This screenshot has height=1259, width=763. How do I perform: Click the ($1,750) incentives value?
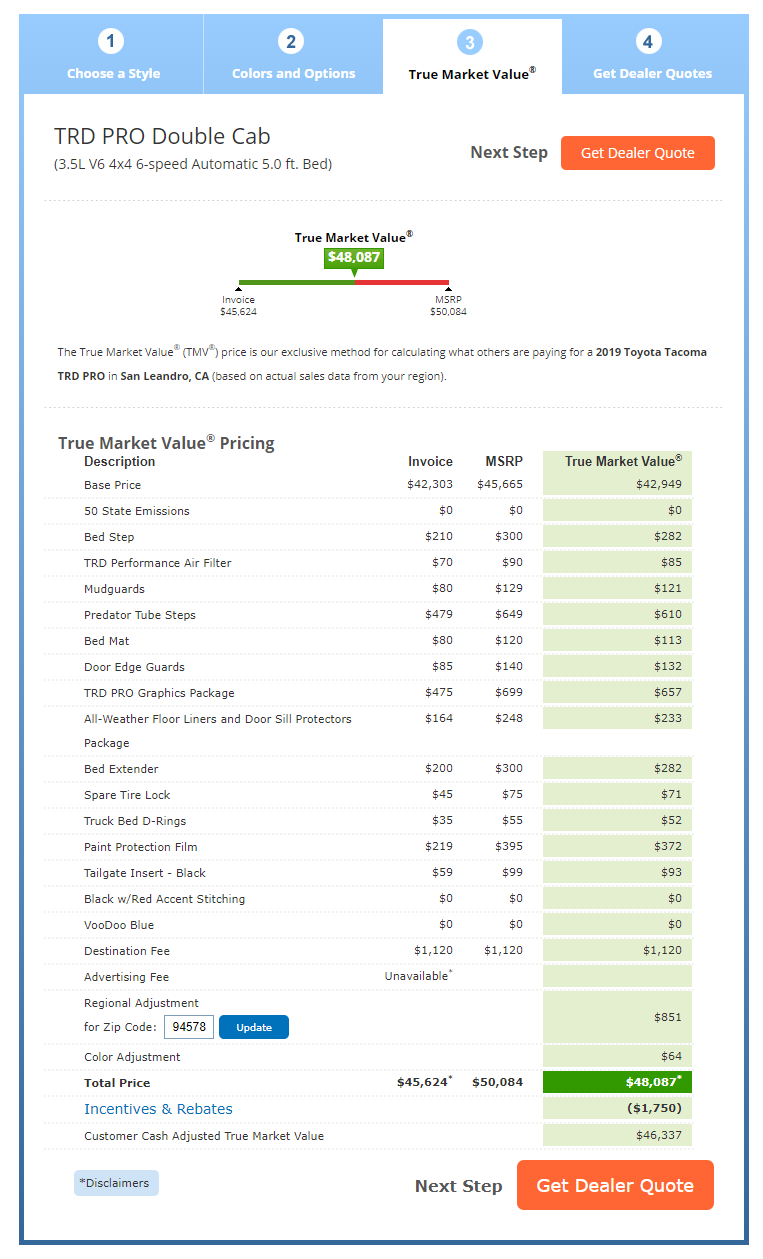[x=654, y=1109]
